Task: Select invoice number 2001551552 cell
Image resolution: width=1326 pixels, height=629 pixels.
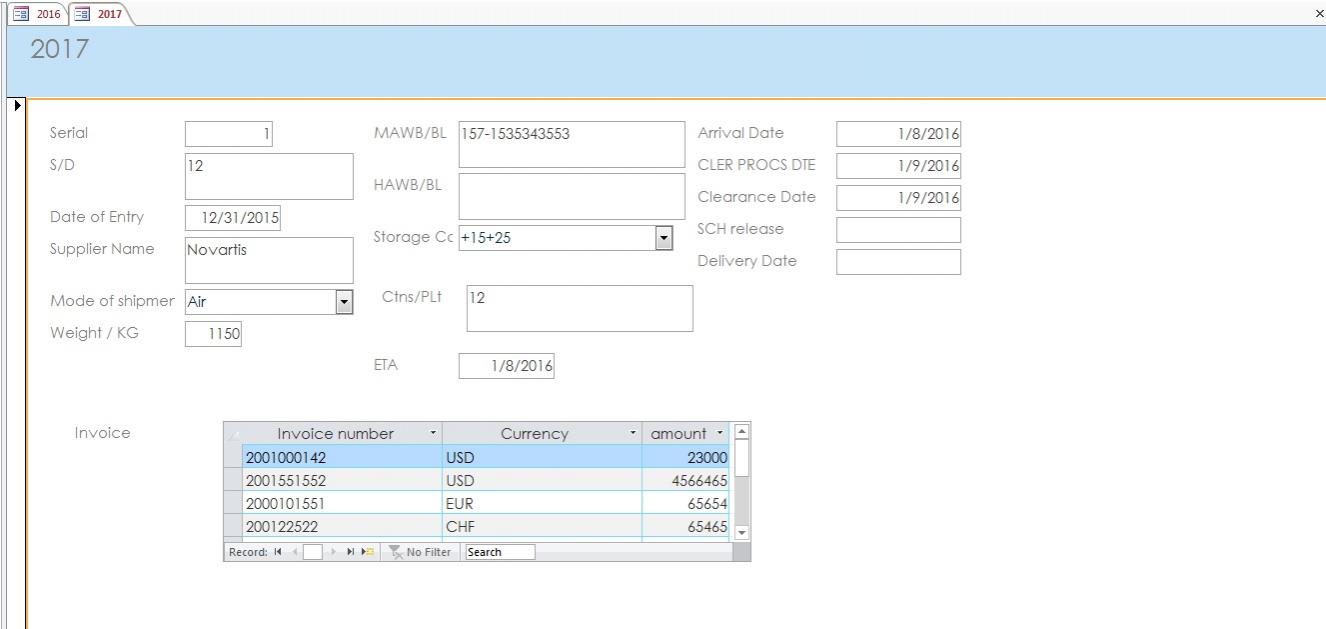Action: [x=342, y=480]
